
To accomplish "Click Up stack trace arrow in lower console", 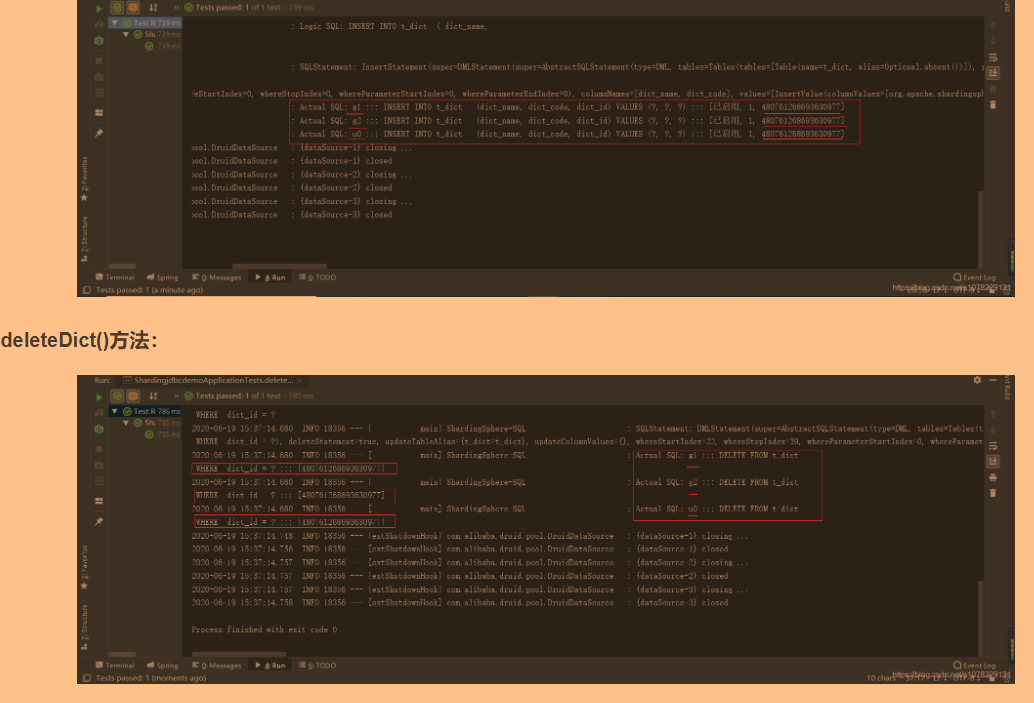I will [993, 414].
